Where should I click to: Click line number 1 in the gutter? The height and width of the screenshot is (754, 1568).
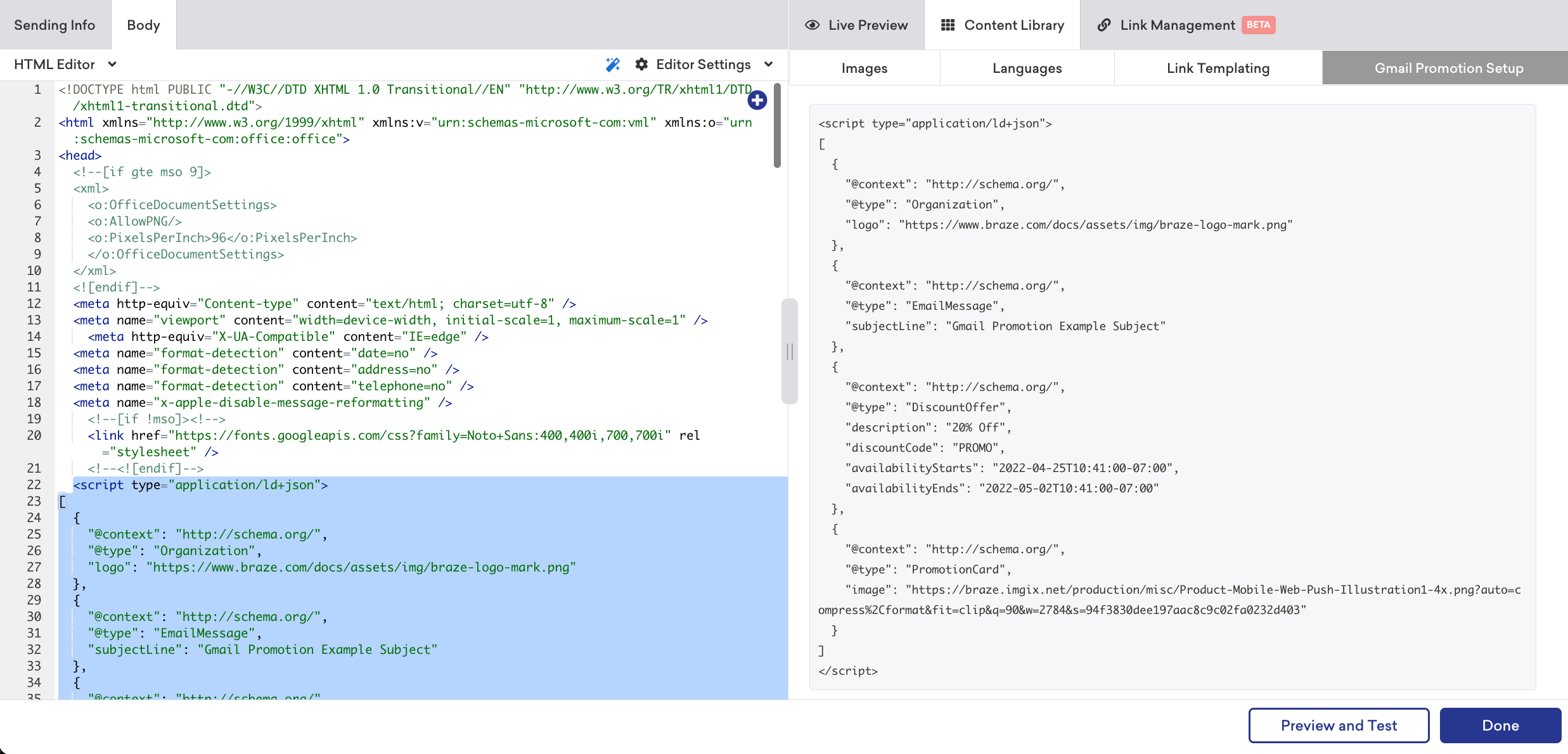tap(37, 89)
